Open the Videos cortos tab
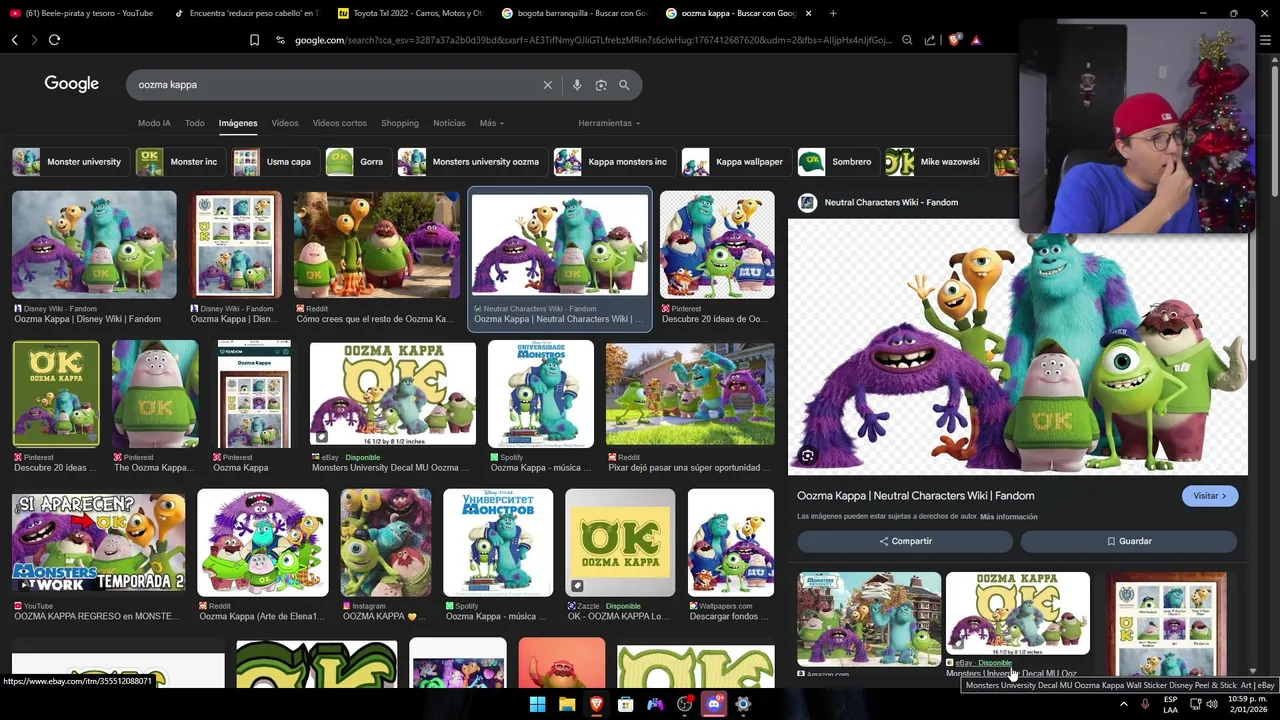This screenshot has width=1280, height=720. (340, 123)
